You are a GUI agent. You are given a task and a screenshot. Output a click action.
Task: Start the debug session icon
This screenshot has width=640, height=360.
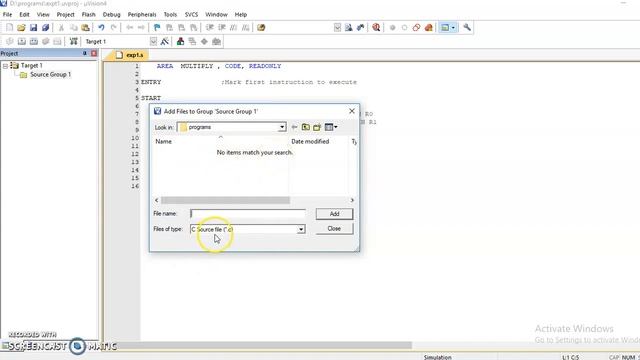click(376, 28)
